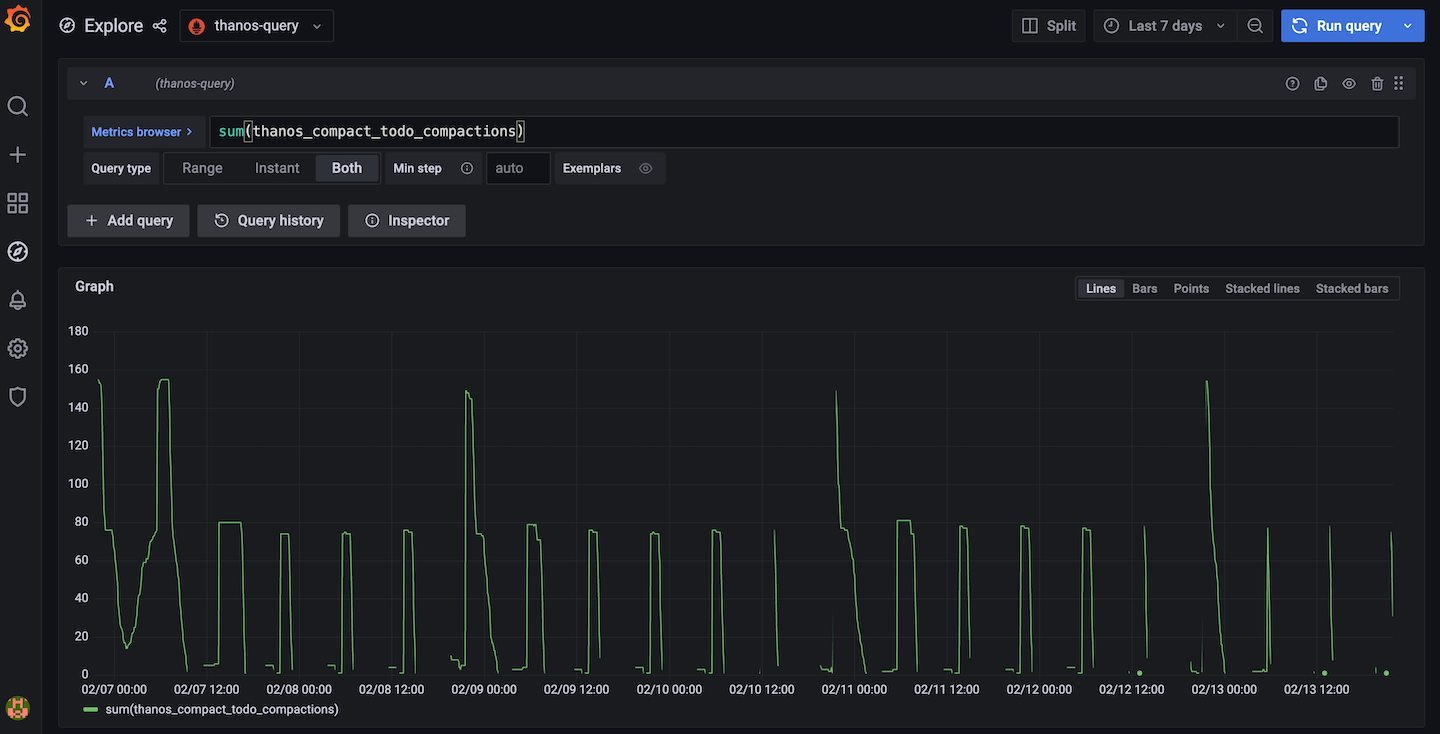The image size is (1440, 734).
Task: Toggle query A visibility eye icon
Action: click(x=1349, y=84)
